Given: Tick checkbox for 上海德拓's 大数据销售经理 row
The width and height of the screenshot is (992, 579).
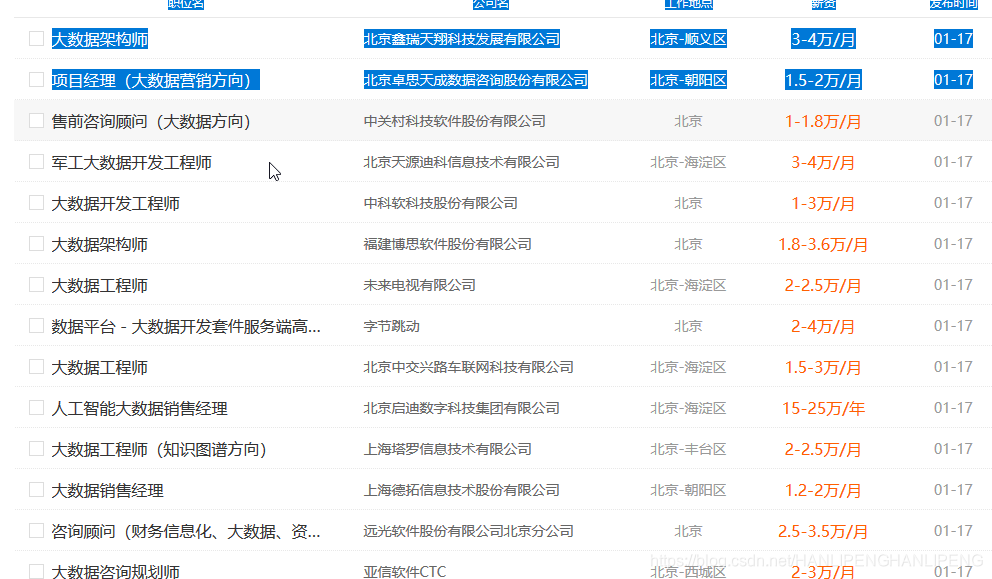Looking at the screenshot, I should coord(37,490).
